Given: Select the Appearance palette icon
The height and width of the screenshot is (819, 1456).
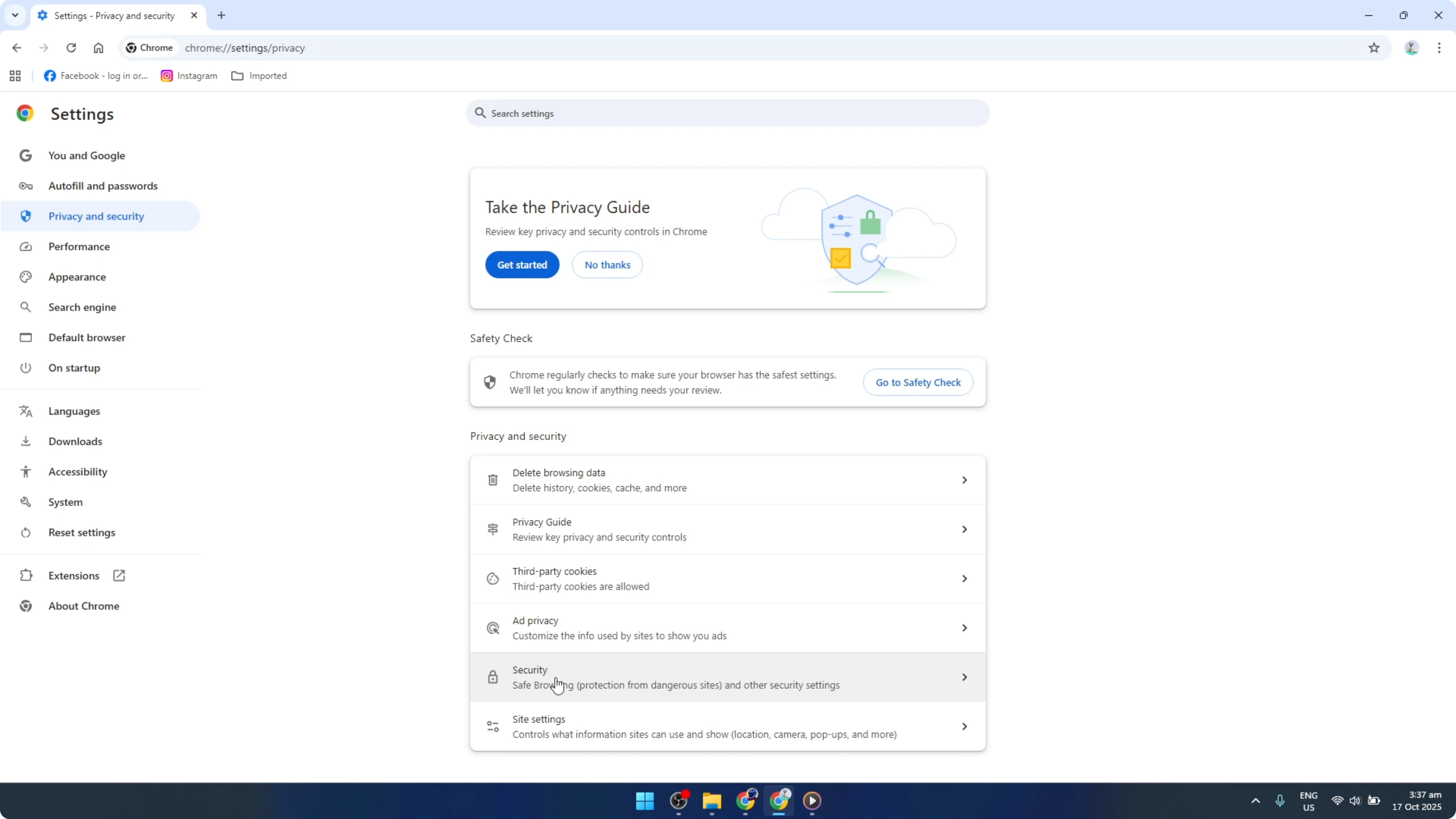Looking at the screenshot, I should [x=25, y=277].
